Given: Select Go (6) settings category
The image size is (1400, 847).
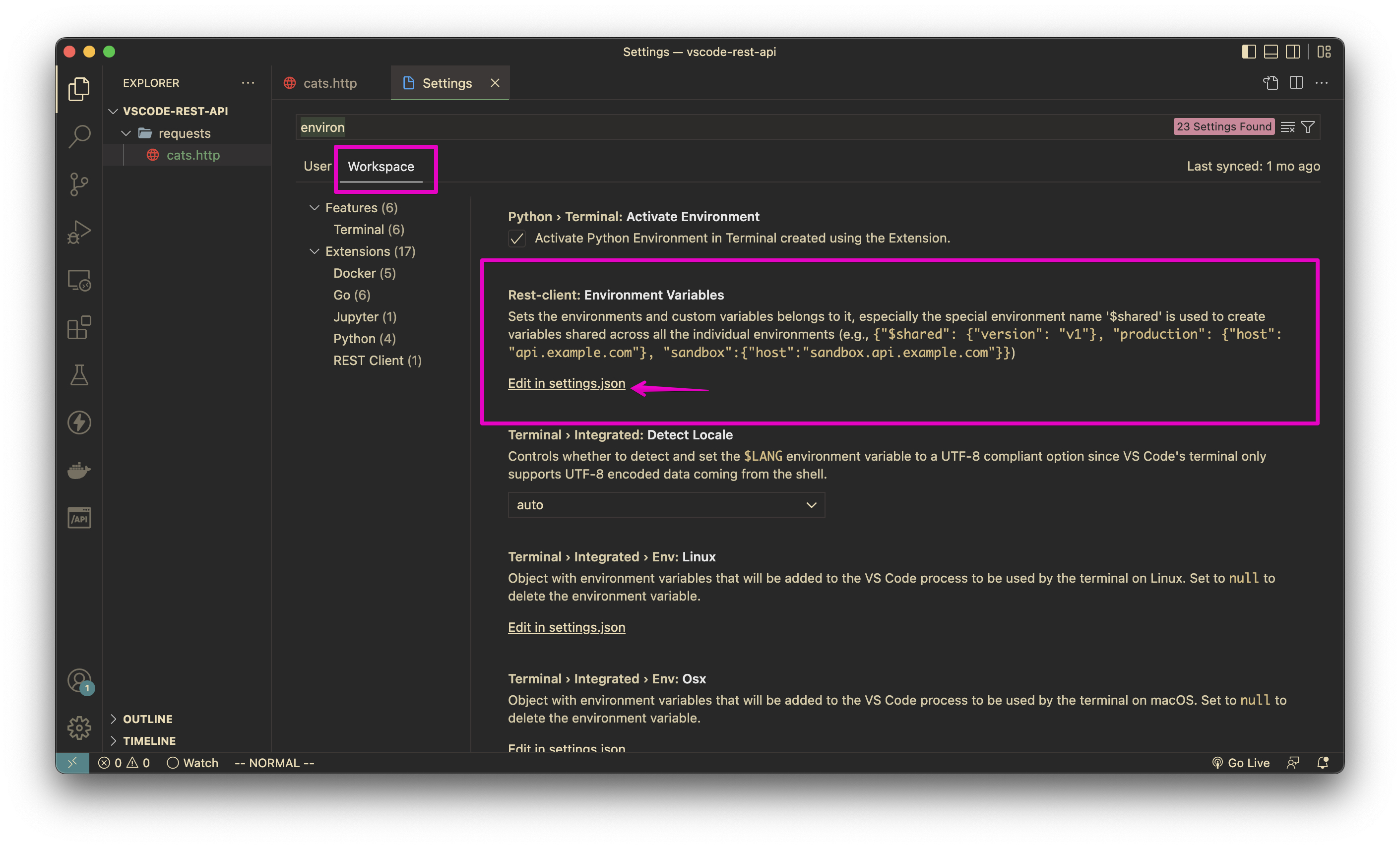Looking at the screenshot, I should coord(352,295).
